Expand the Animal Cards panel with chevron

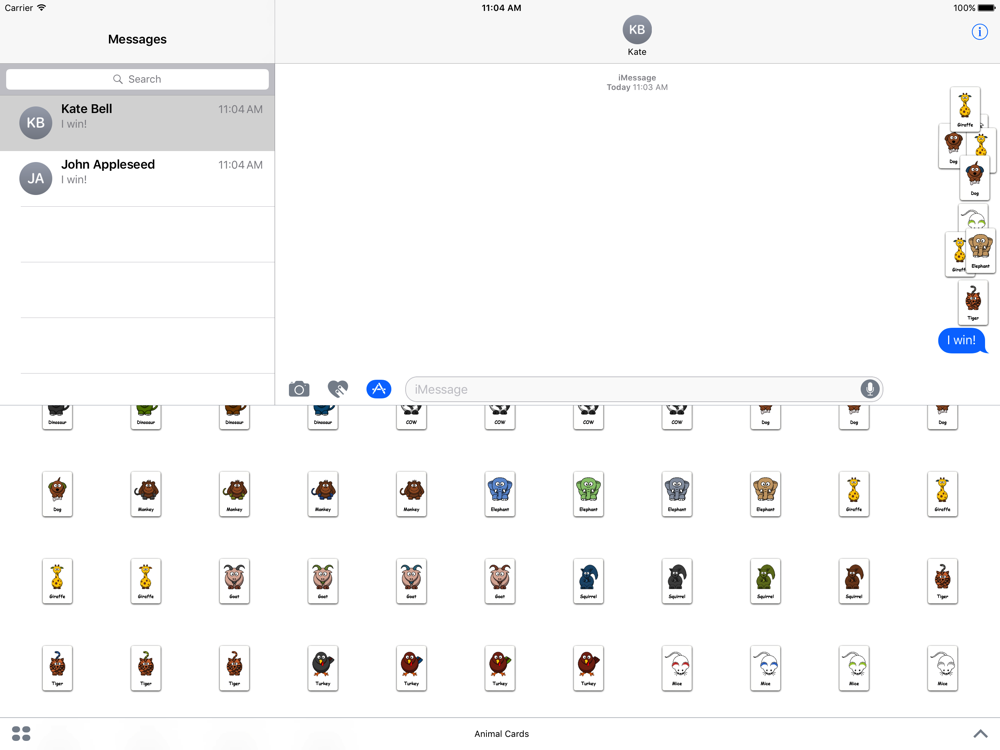pos(980,733)
